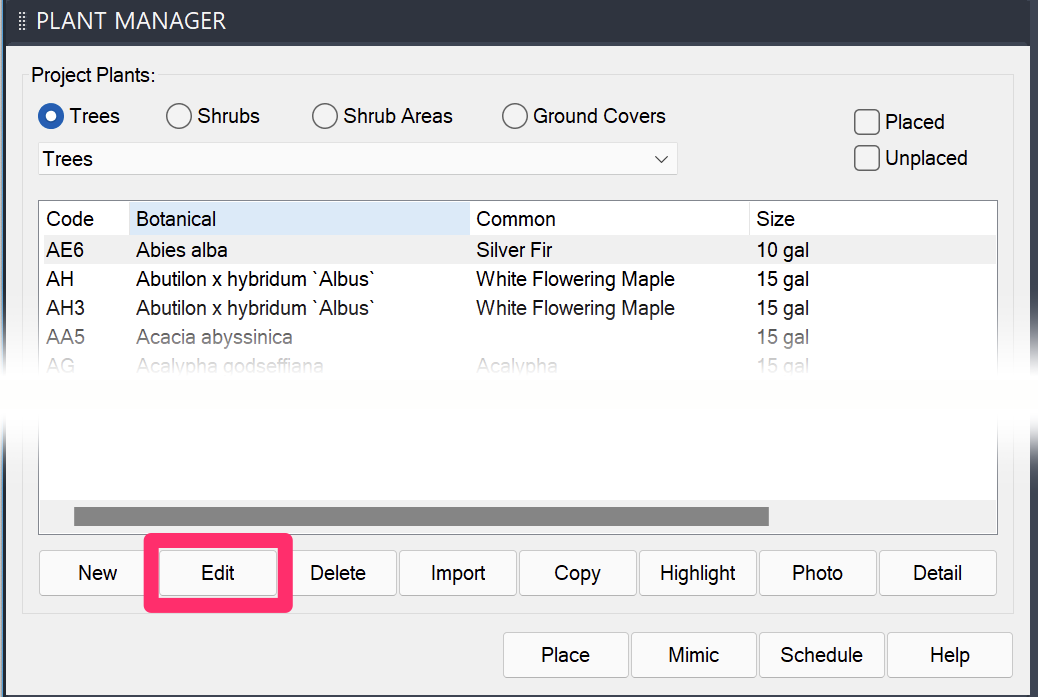Click the Place button
The height and width of the screenshot is (697, 1038).
click(565, 655)
